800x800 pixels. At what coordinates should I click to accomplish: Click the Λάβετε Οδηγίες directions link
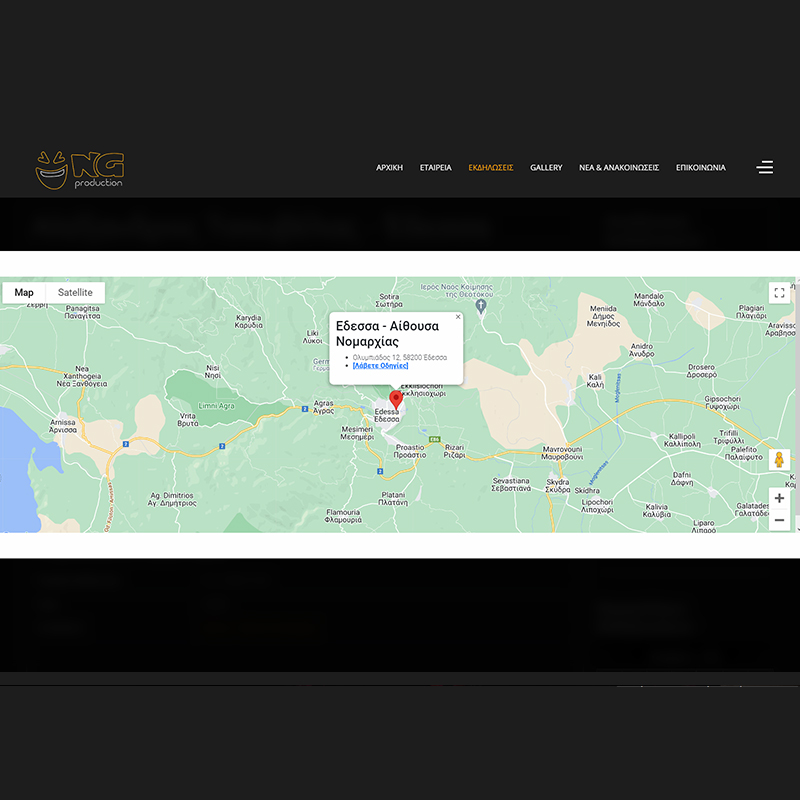click(380, 366)
